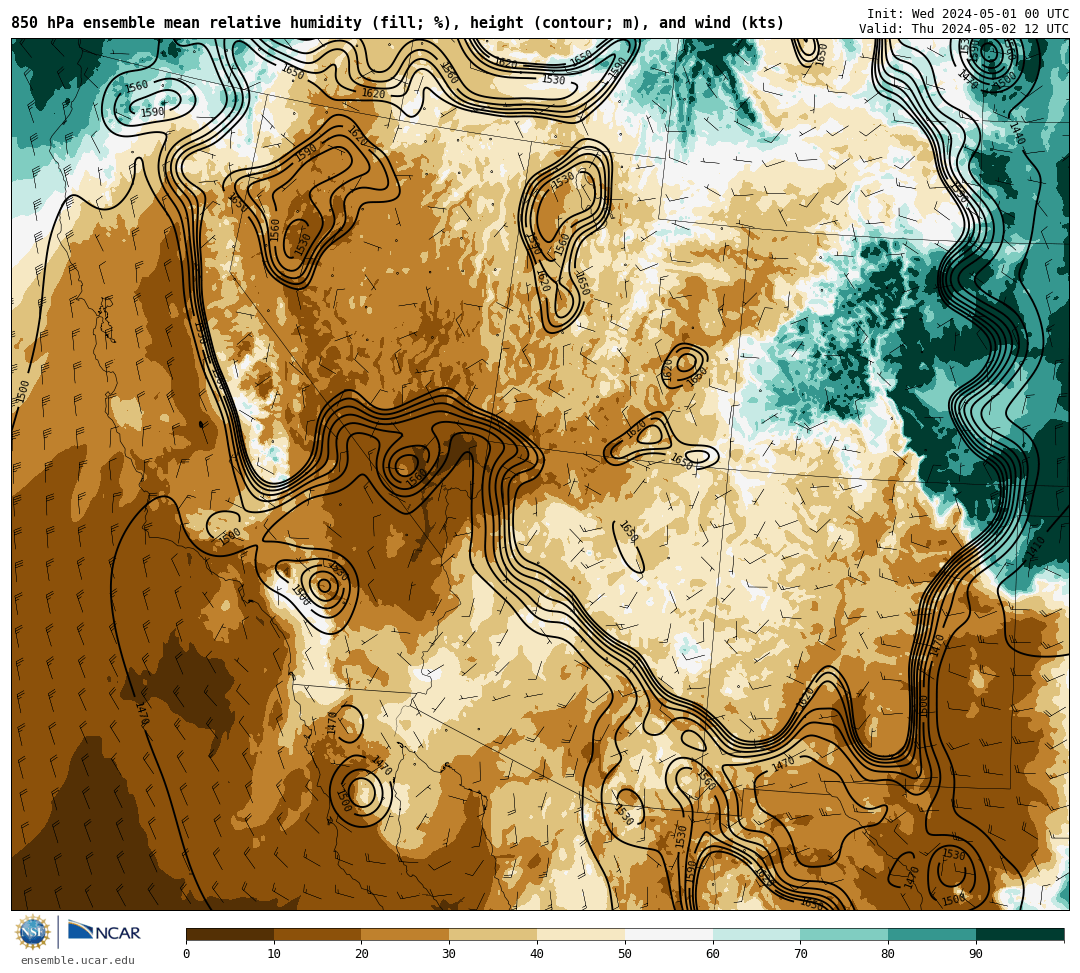The width and height of the screenshot is (1080, 973).
Task: Pick the 60–70% pale teal colorbar segment
Action: click(x=757, y=934)
